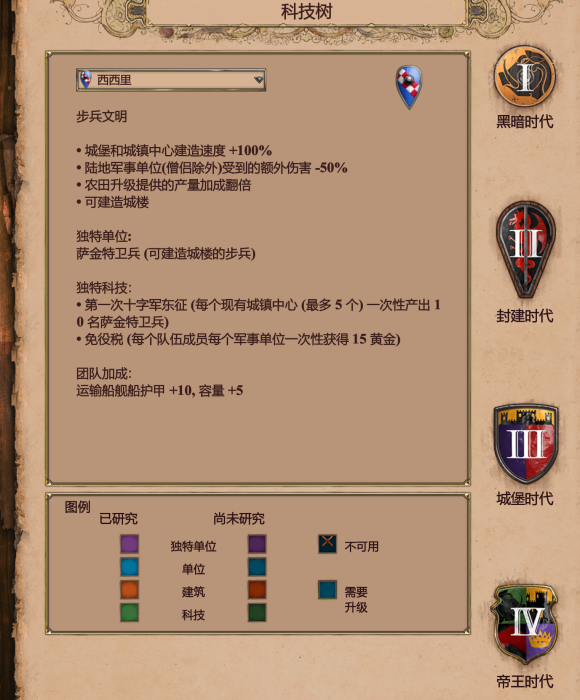The width and height of the screenshot is (580, 700).
Task: Click the 科技树 title banner
Action: coord(307,12)
